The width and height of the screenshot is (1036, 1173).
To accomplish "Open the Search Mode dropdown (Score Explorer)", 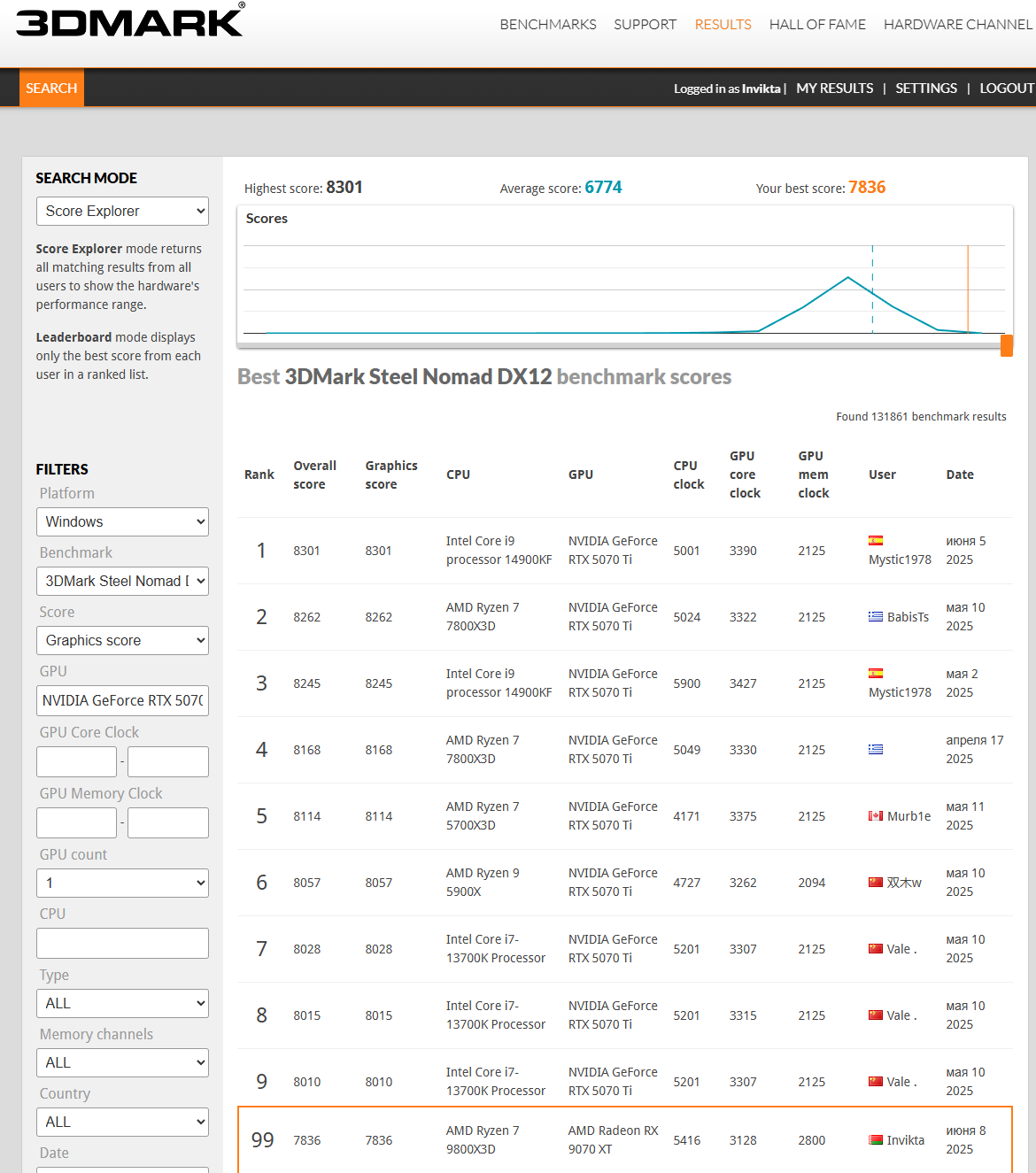I will pyautogui.click(x=122, y=211).
